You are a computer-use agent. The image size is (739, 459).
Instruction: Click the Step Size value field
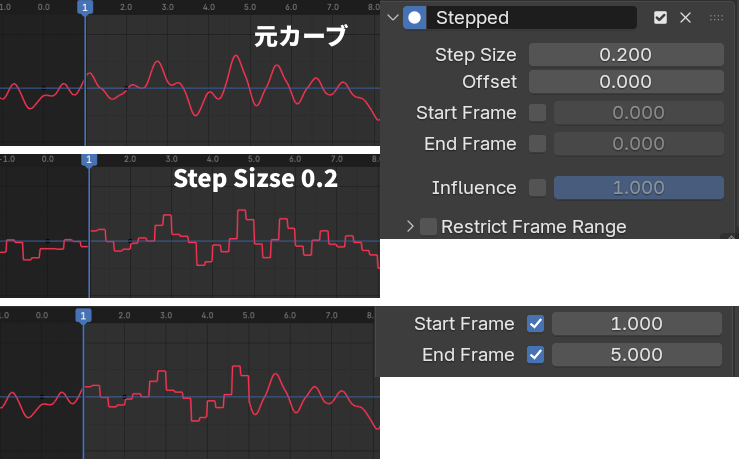[625, 54]
